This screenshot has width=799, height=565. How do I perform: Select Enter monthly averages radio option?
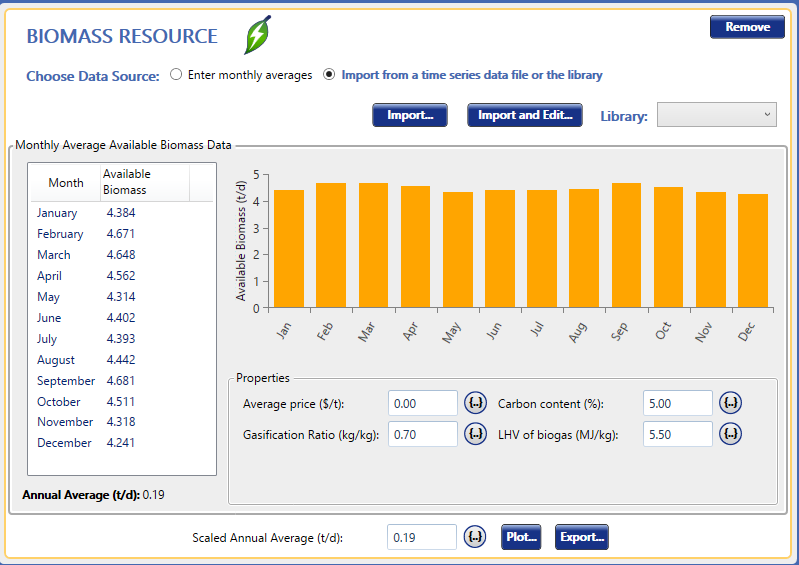click(176, 75)
